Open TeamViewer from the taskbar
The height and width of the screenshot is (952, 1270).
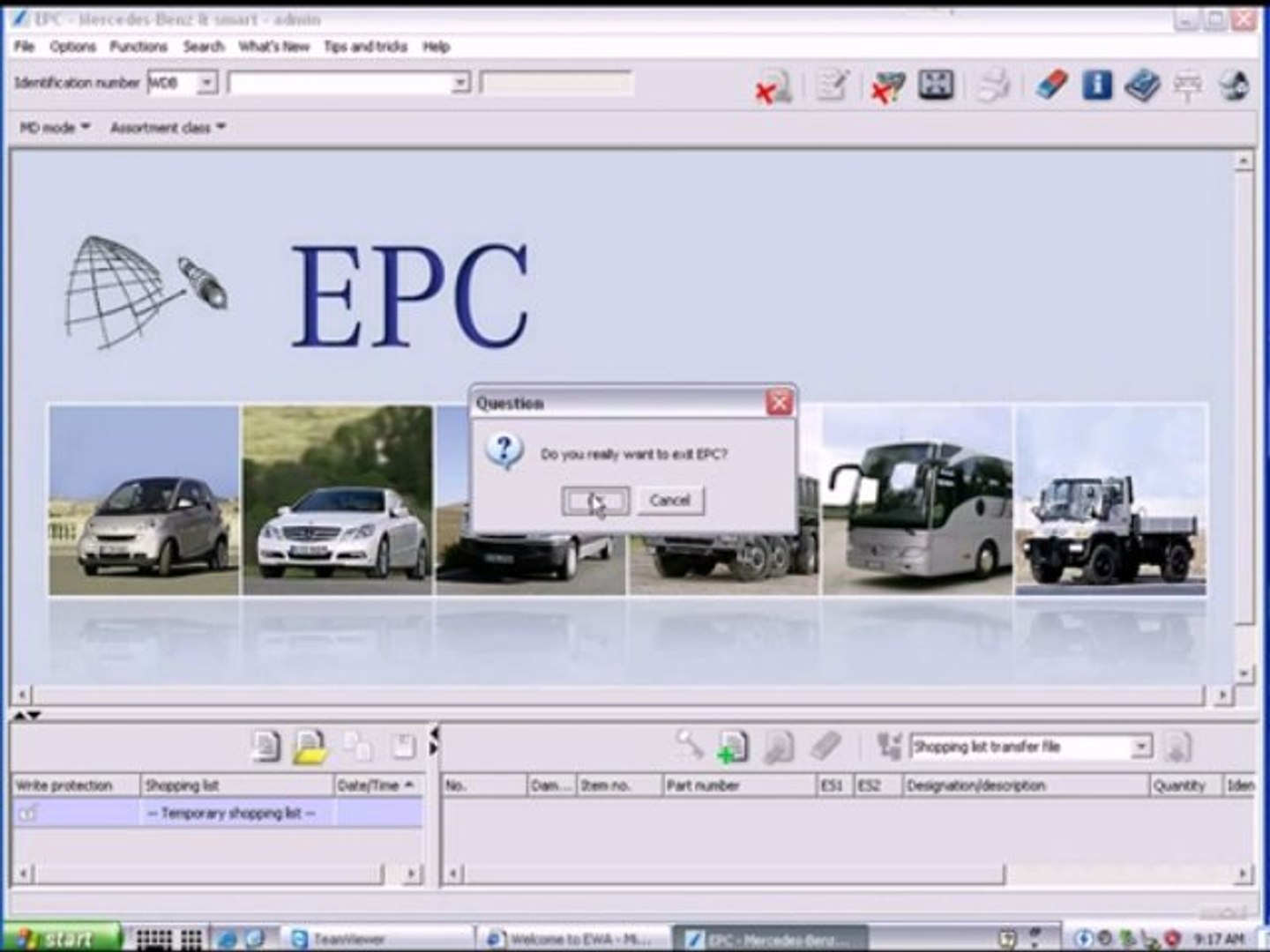[377, 939]
